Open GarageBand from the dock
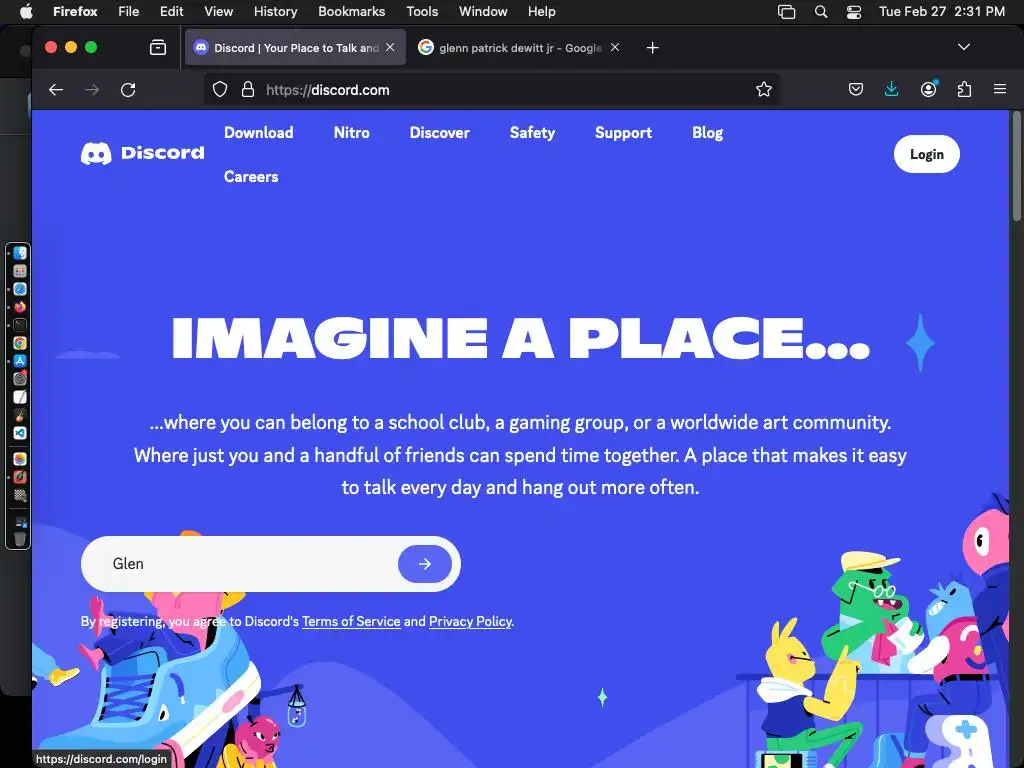The image size is (1024, 768). pyautogui.click(x=20, y=415)
